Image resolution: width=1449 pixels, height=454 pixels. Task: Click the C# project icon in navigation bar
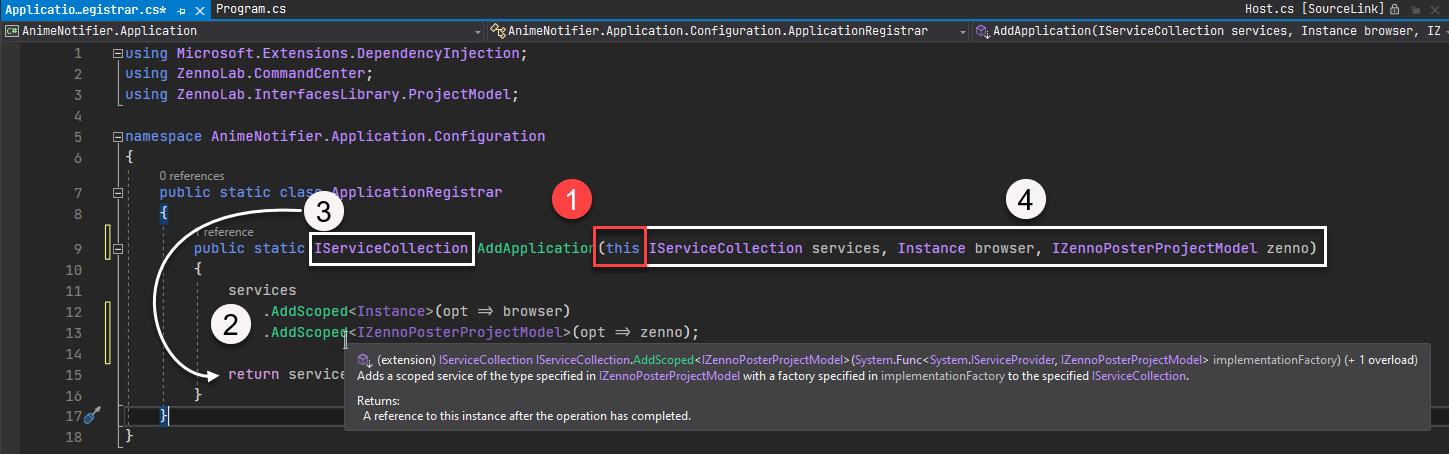pyautogui.click(x=14, y=31)
